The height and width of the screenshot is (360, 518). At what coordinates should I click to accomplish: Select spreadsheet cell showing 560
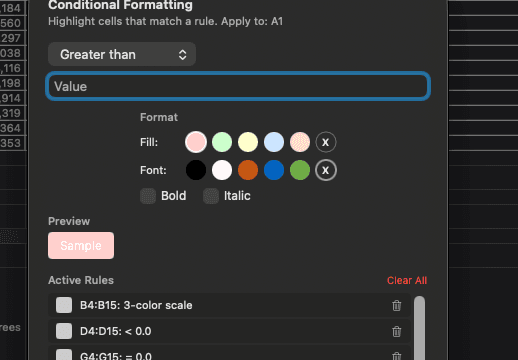(12, 23)
